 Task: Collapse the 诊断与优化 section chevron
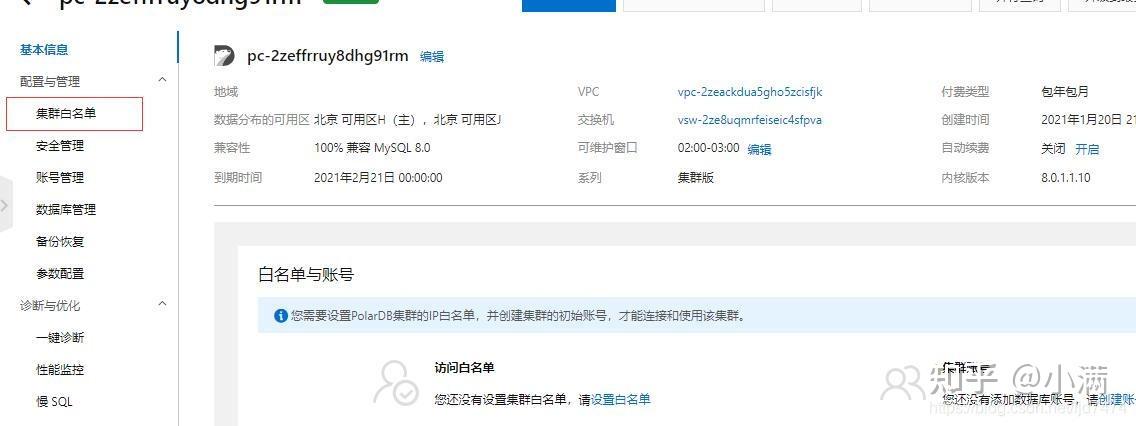click(162, 304)
